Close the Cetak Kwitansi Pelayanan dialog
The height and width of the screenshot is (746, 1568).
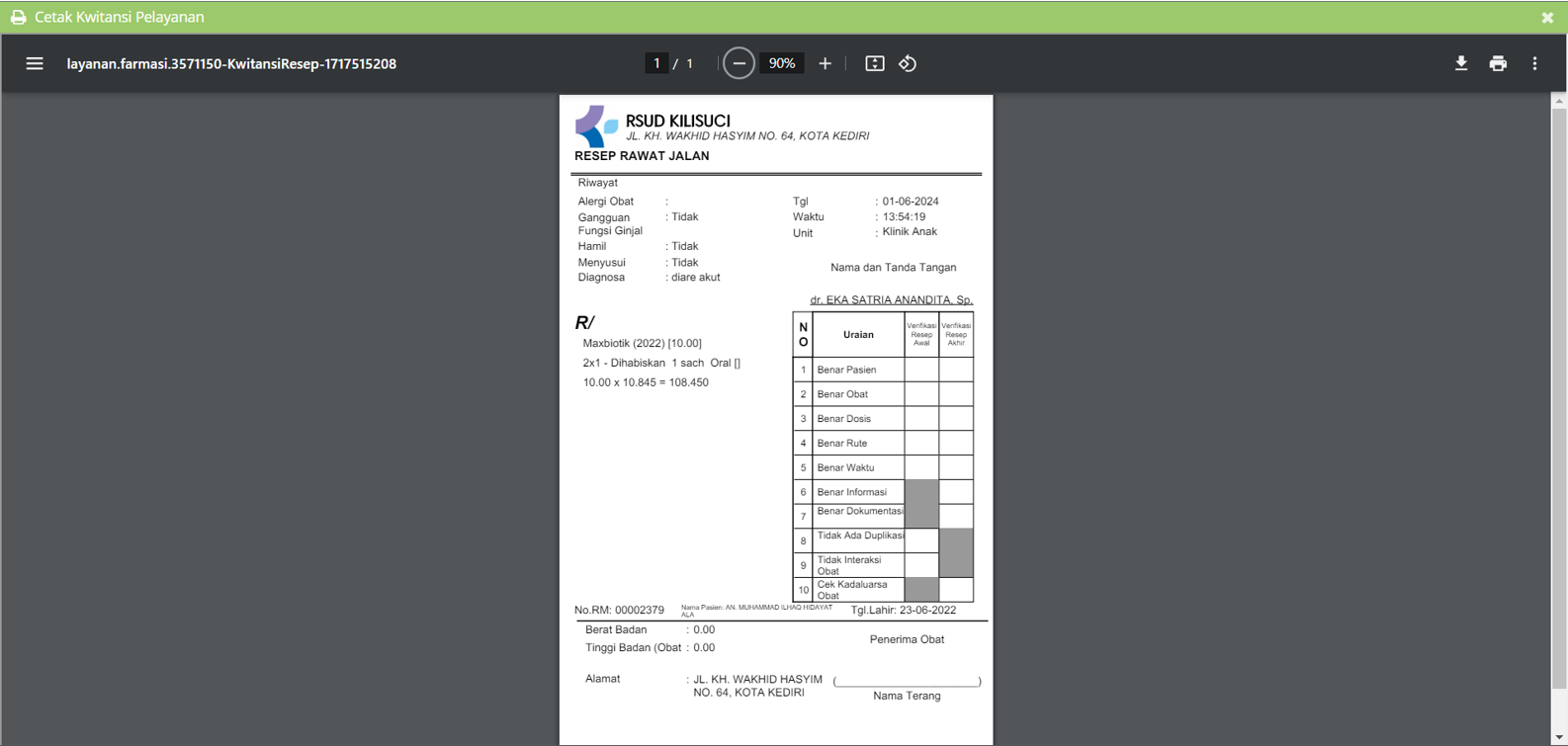(x=1547, y=18)
